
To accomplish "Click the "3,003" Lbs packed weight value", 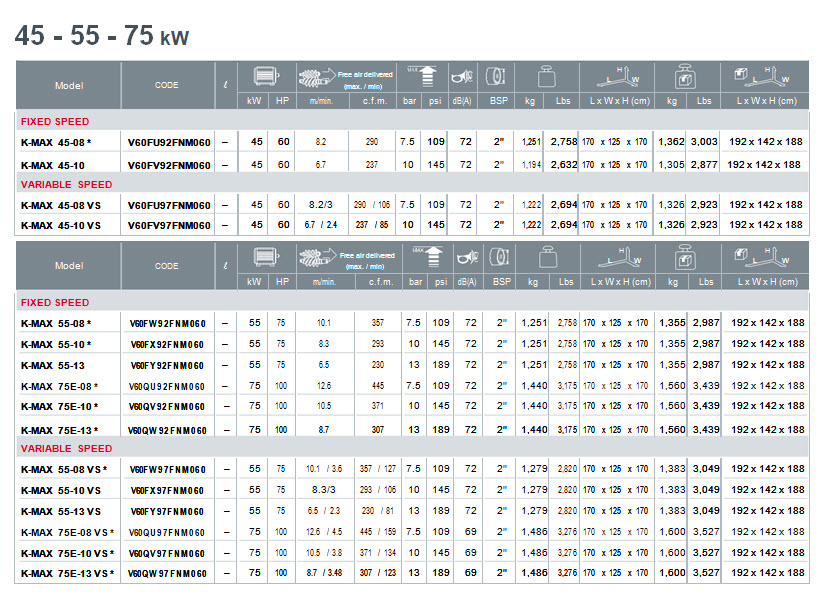I will (x=704, y=141).
